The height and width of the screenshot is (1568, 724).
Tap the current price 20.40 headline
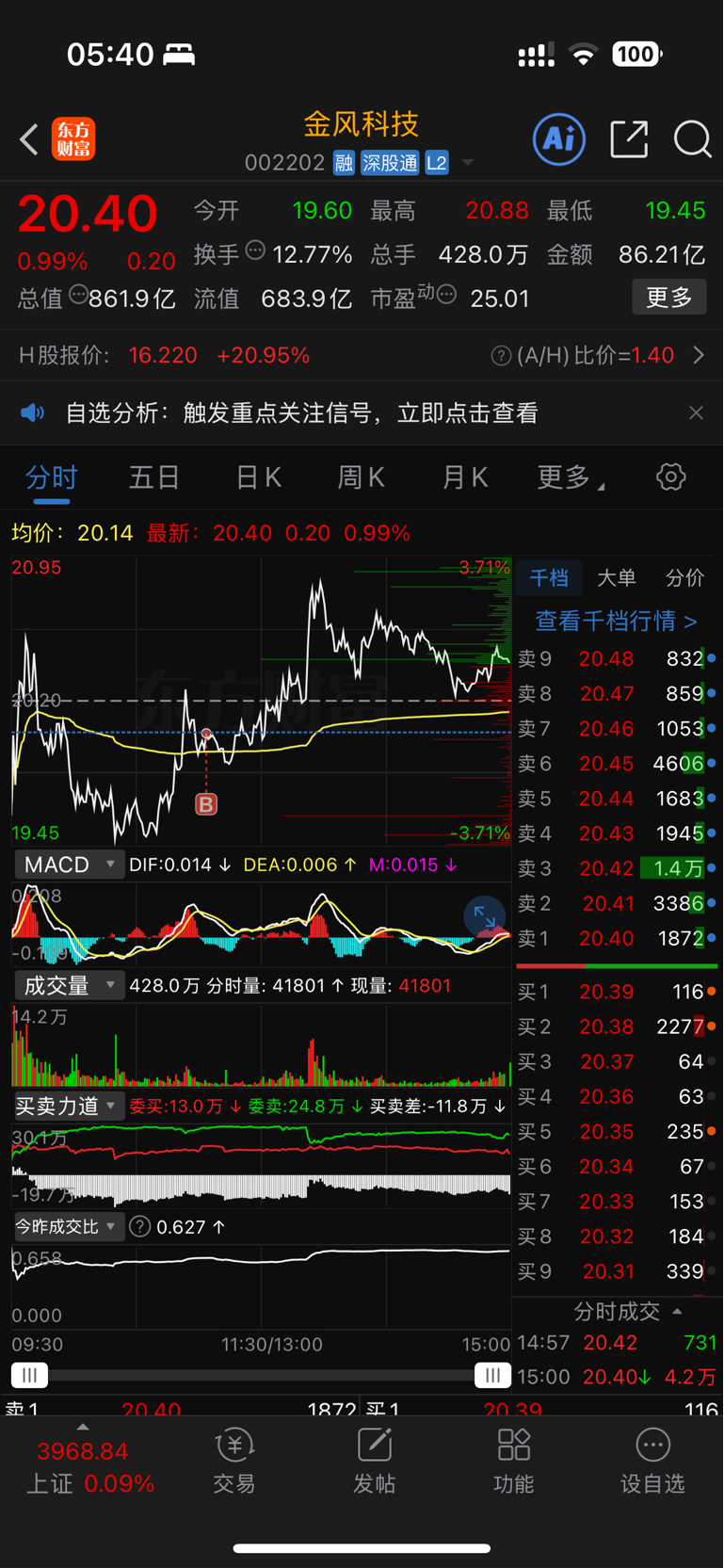click(x=88, y=213)
